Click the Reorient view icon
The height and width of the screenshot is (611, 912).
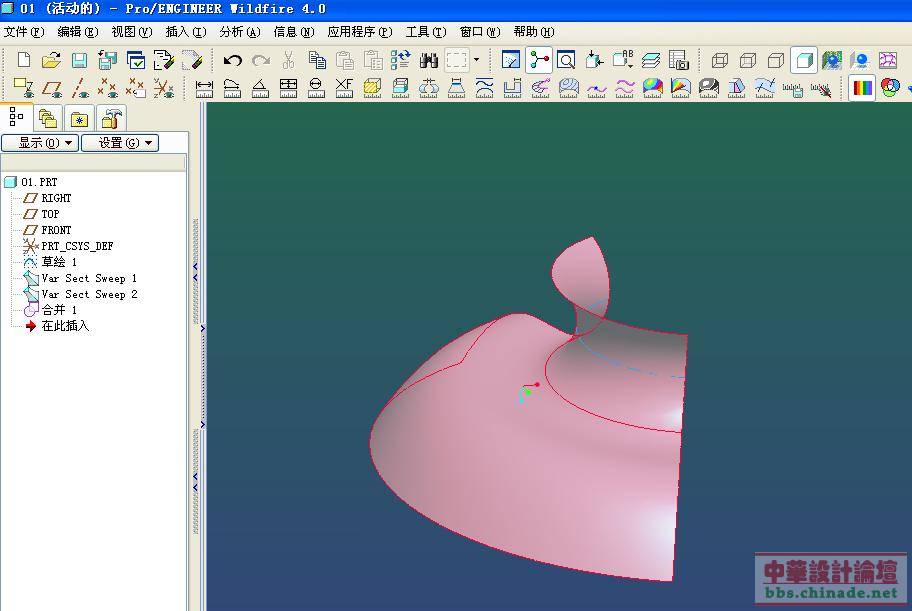coord(594,60)
